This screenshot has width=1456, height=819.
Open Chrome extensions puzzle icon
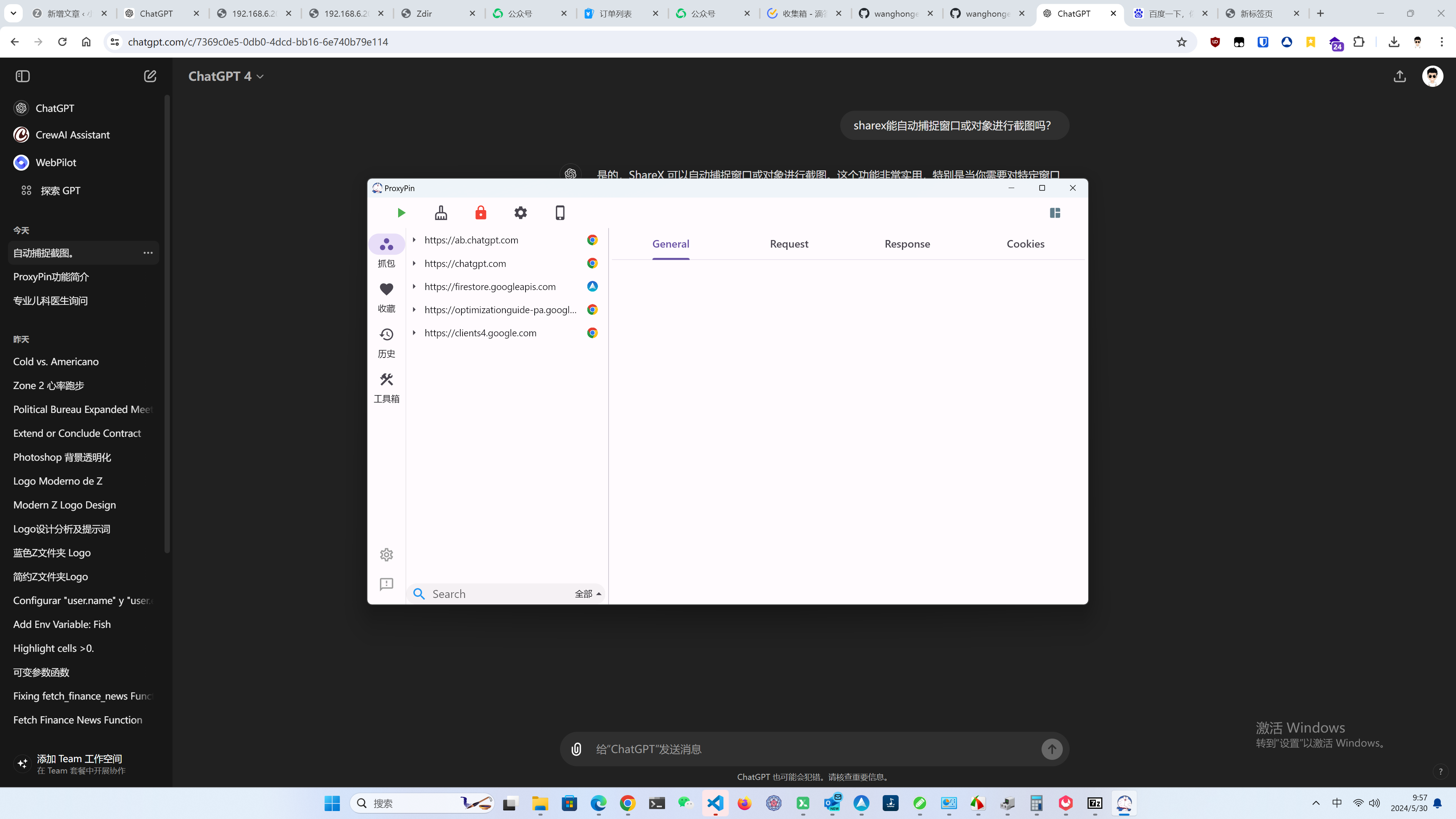click(x=1359, y=42)
